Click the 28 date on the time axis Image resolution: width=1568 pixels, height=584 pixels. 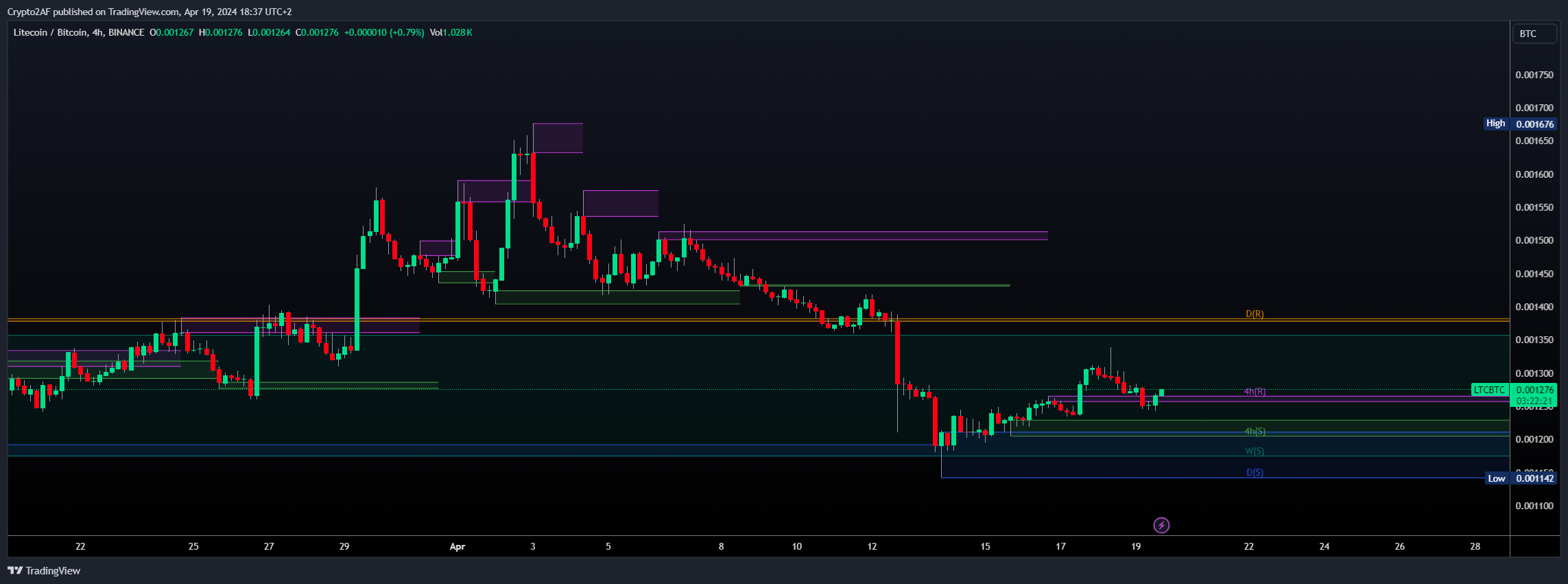point(1475,547)
